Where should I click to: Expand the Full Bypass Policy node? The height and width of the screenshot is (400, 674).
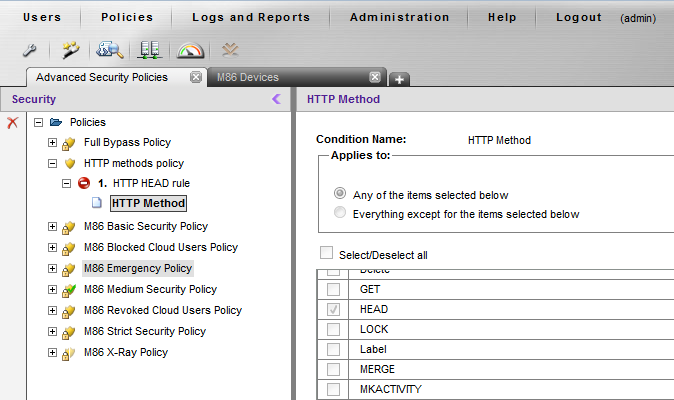point(53,143)
